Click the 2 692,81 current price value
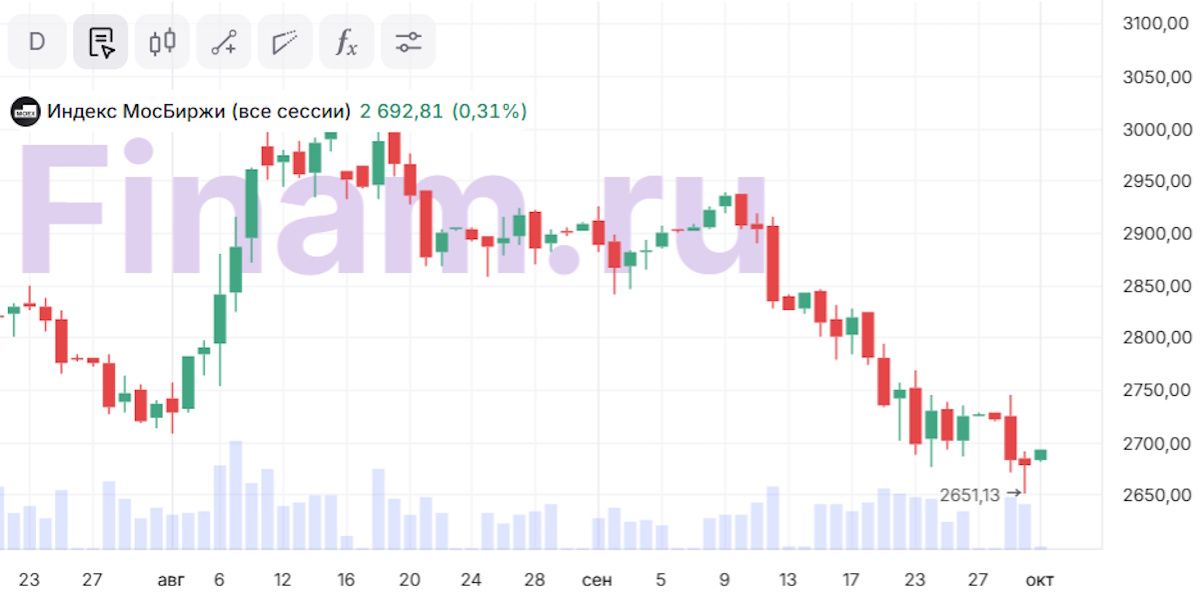 [x=401, y=112]
